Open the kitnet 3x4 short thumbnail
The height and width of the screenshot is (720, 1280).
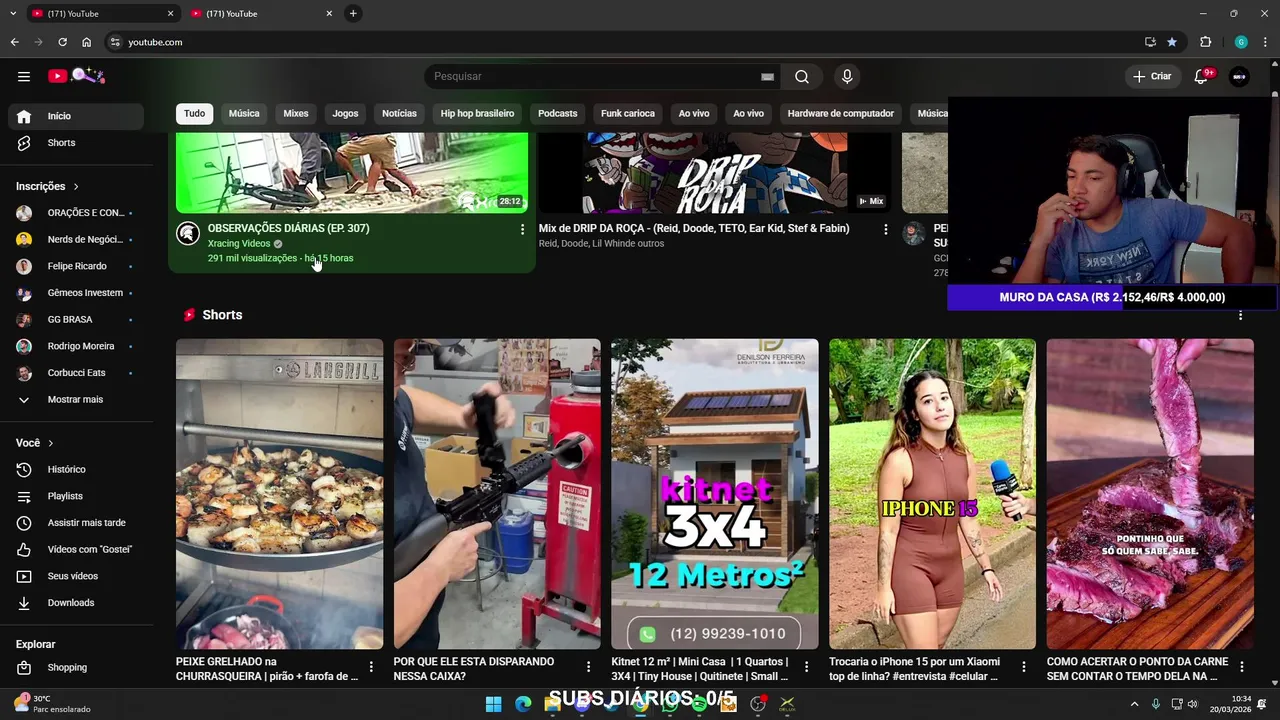point(715,494)
